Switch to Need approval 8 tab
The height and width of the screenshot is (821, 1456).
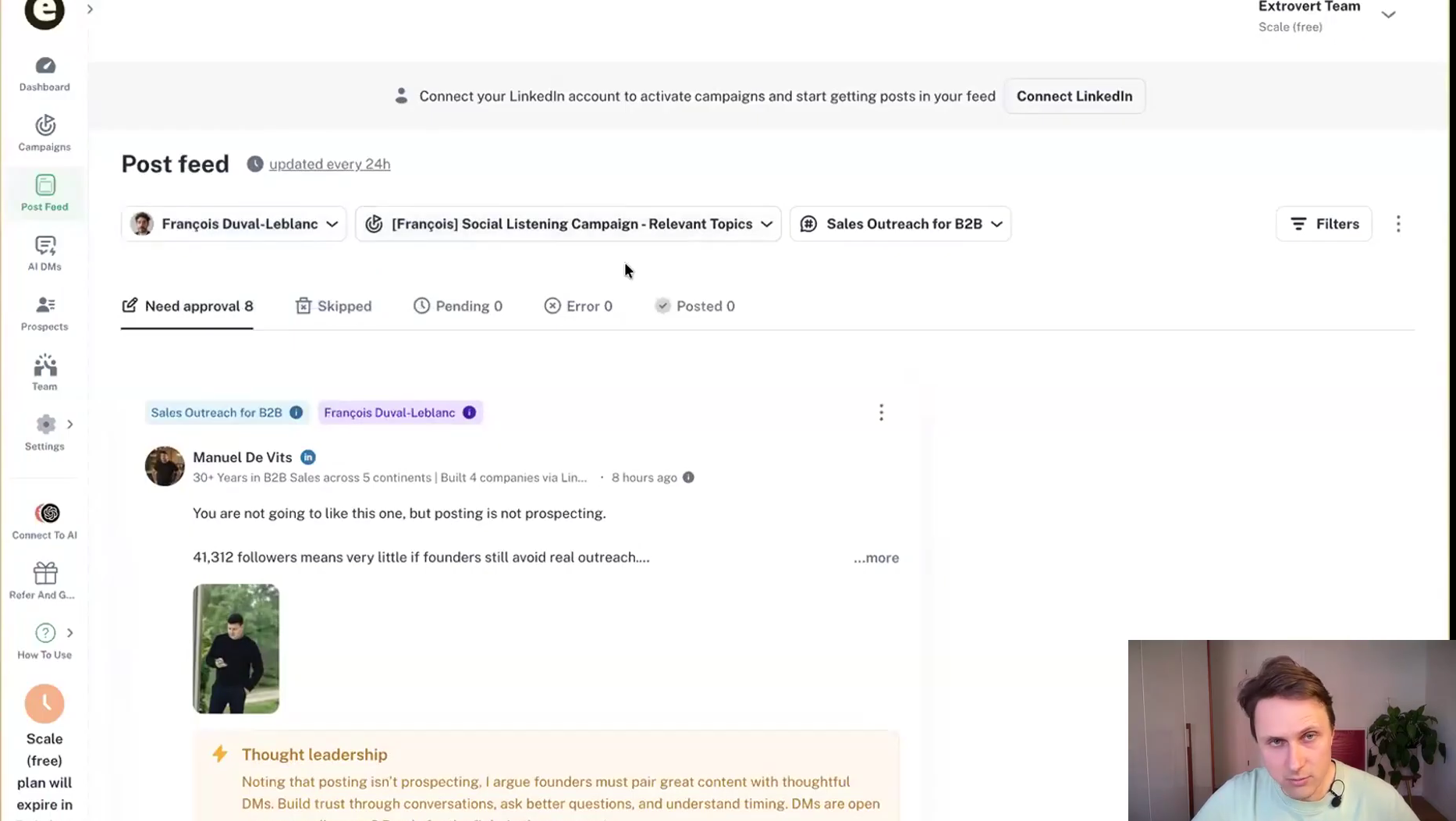tap(187, 306)
